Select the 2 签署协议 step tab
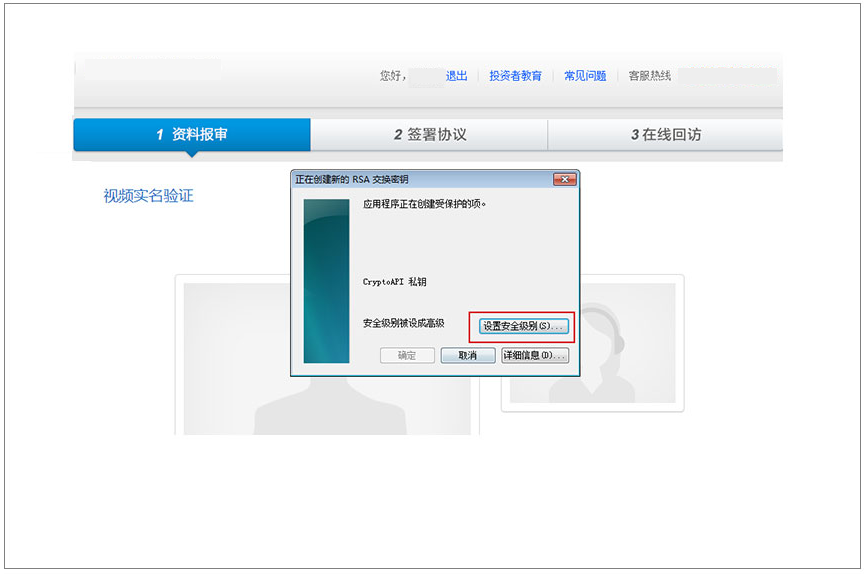This screenshot has height=574, width=864. tap(429, 134)
